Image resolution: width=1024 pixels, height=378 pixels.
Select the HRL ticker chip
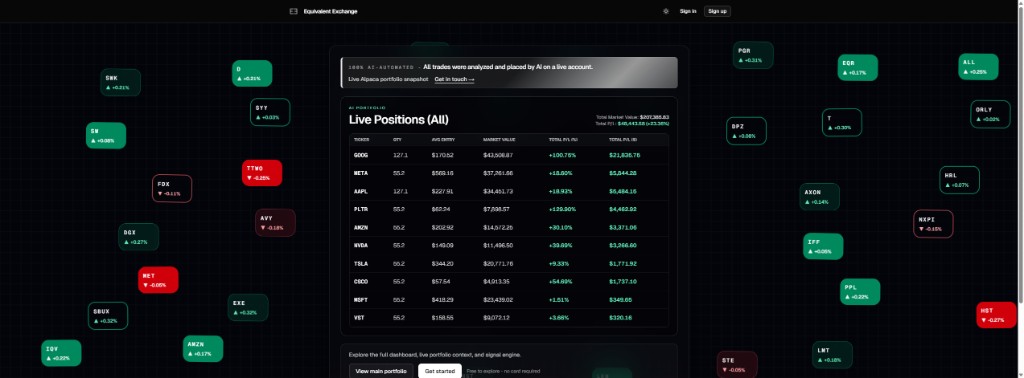959,180
